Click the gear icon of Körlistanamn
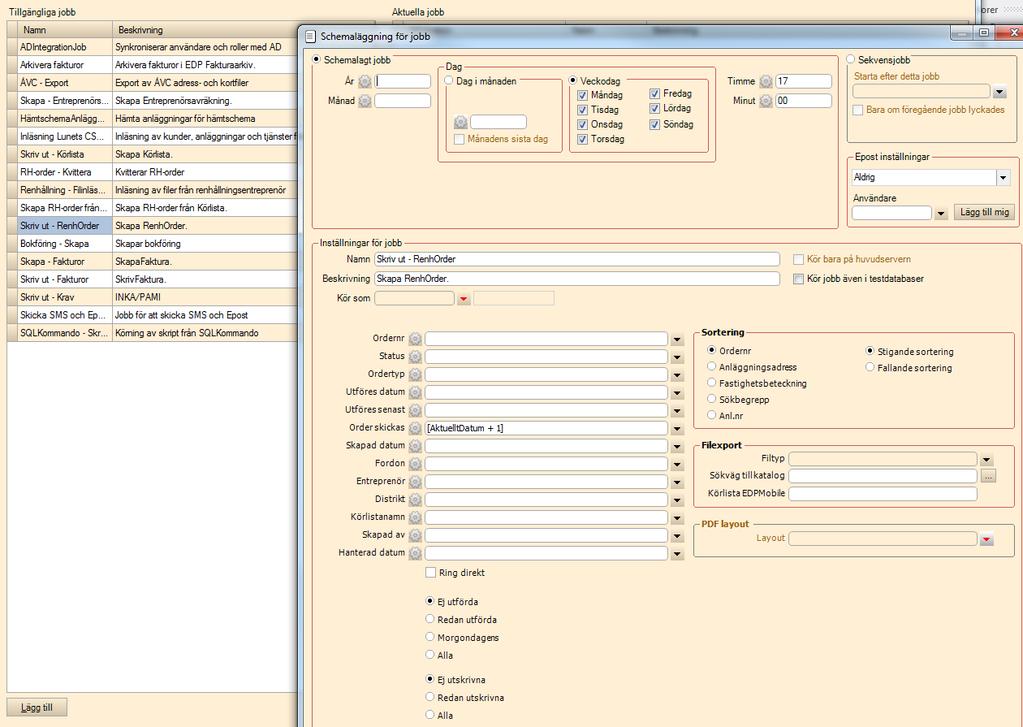This screenshot has width=1023, height=727. coord(415,518)
